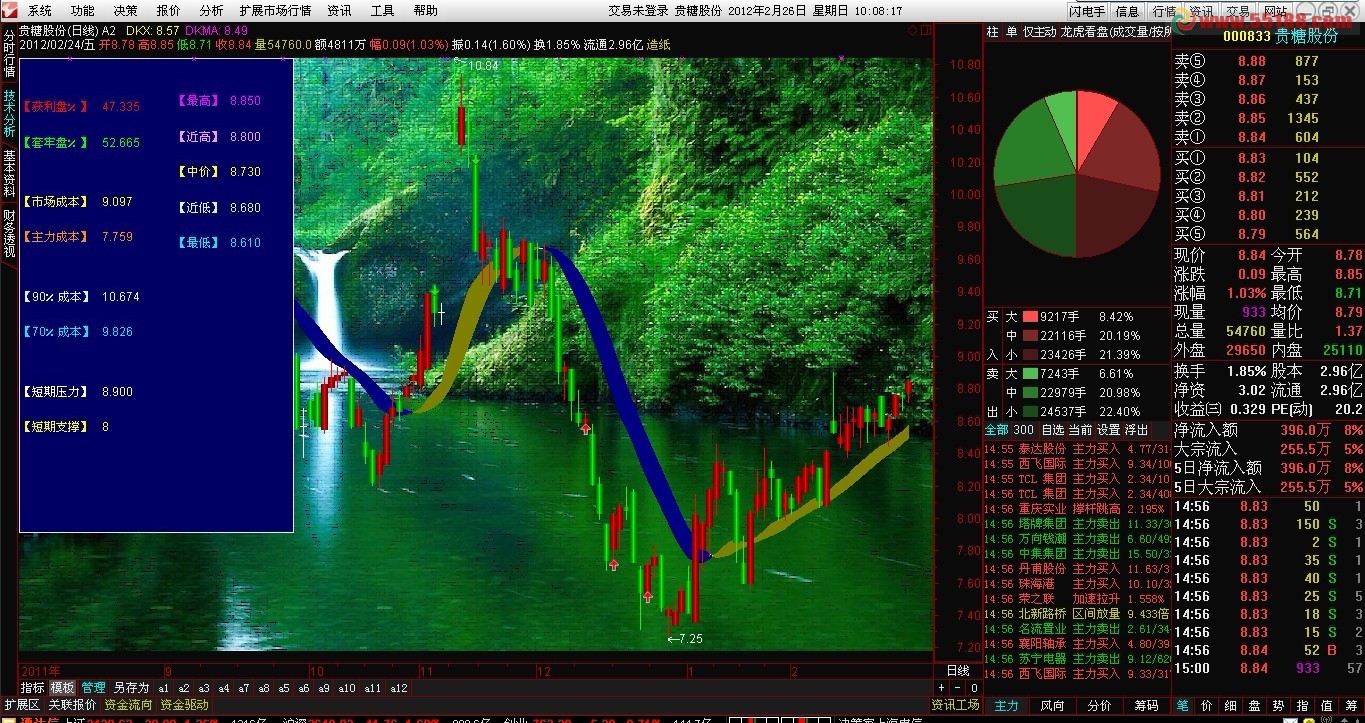Open the 系统 menu

(40, 11)
